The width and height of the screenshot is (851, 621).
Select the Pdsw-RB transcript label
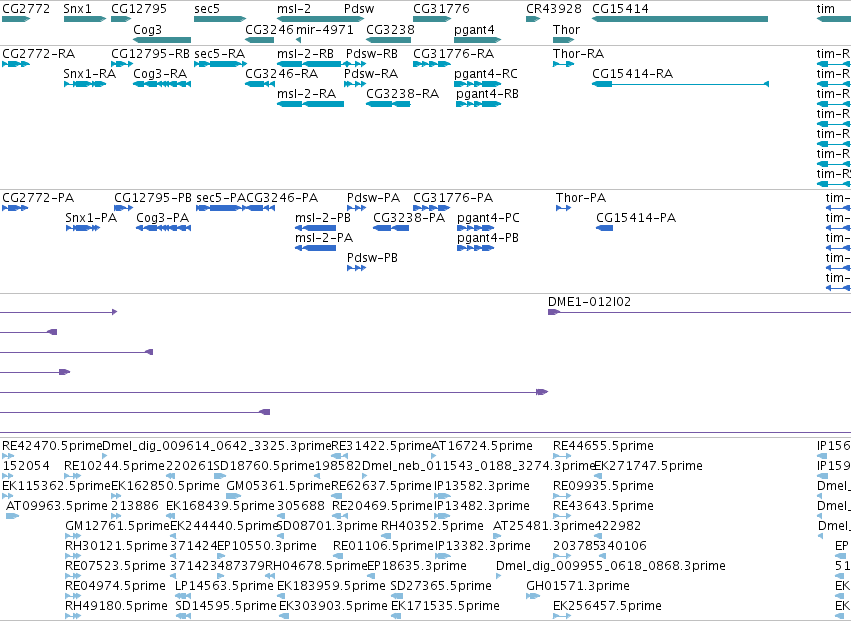tap(372, 54)
